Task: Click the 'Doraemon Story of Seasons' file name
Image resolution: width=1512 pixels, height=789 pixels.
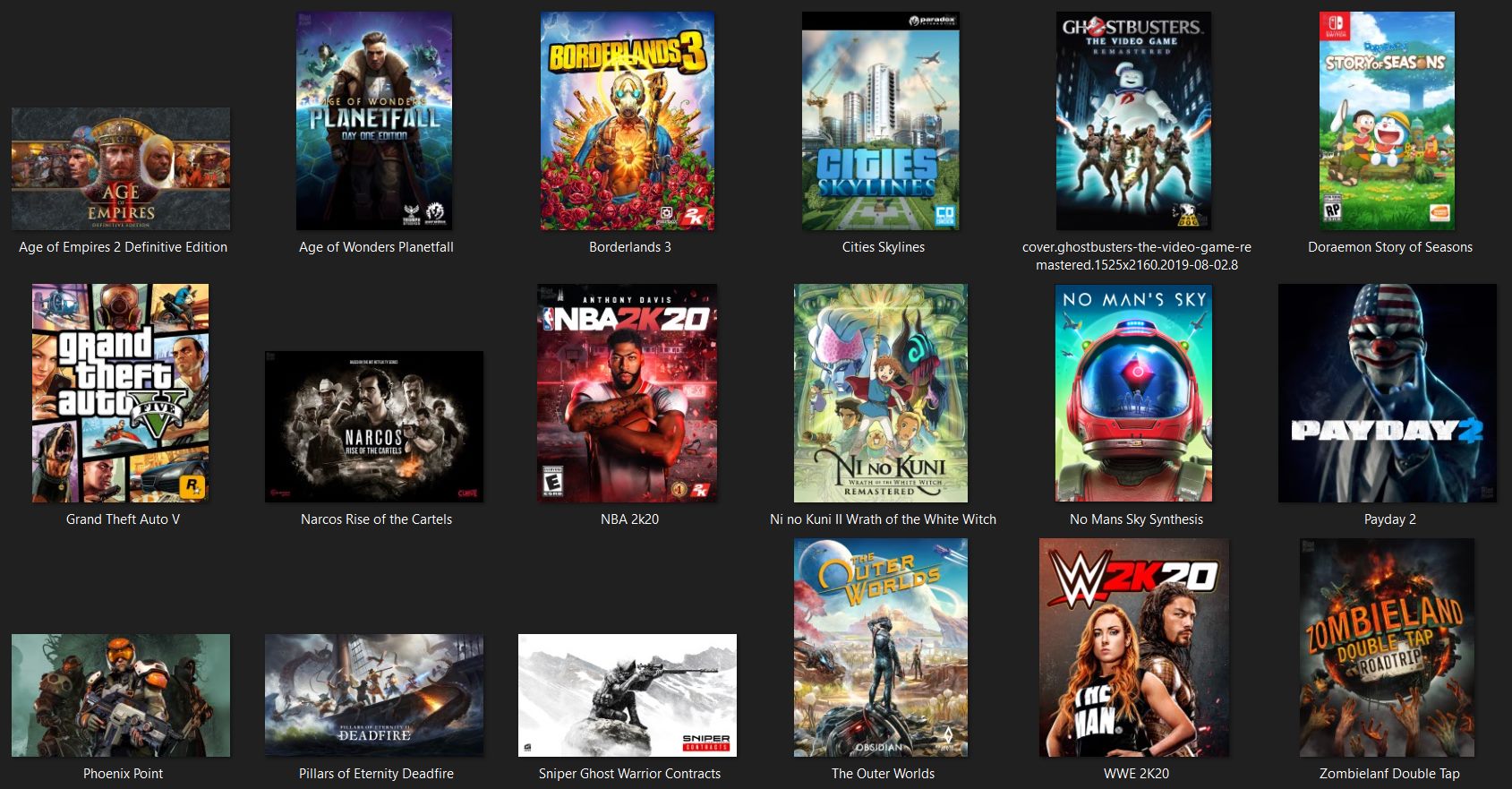Action: point(1390,247)
